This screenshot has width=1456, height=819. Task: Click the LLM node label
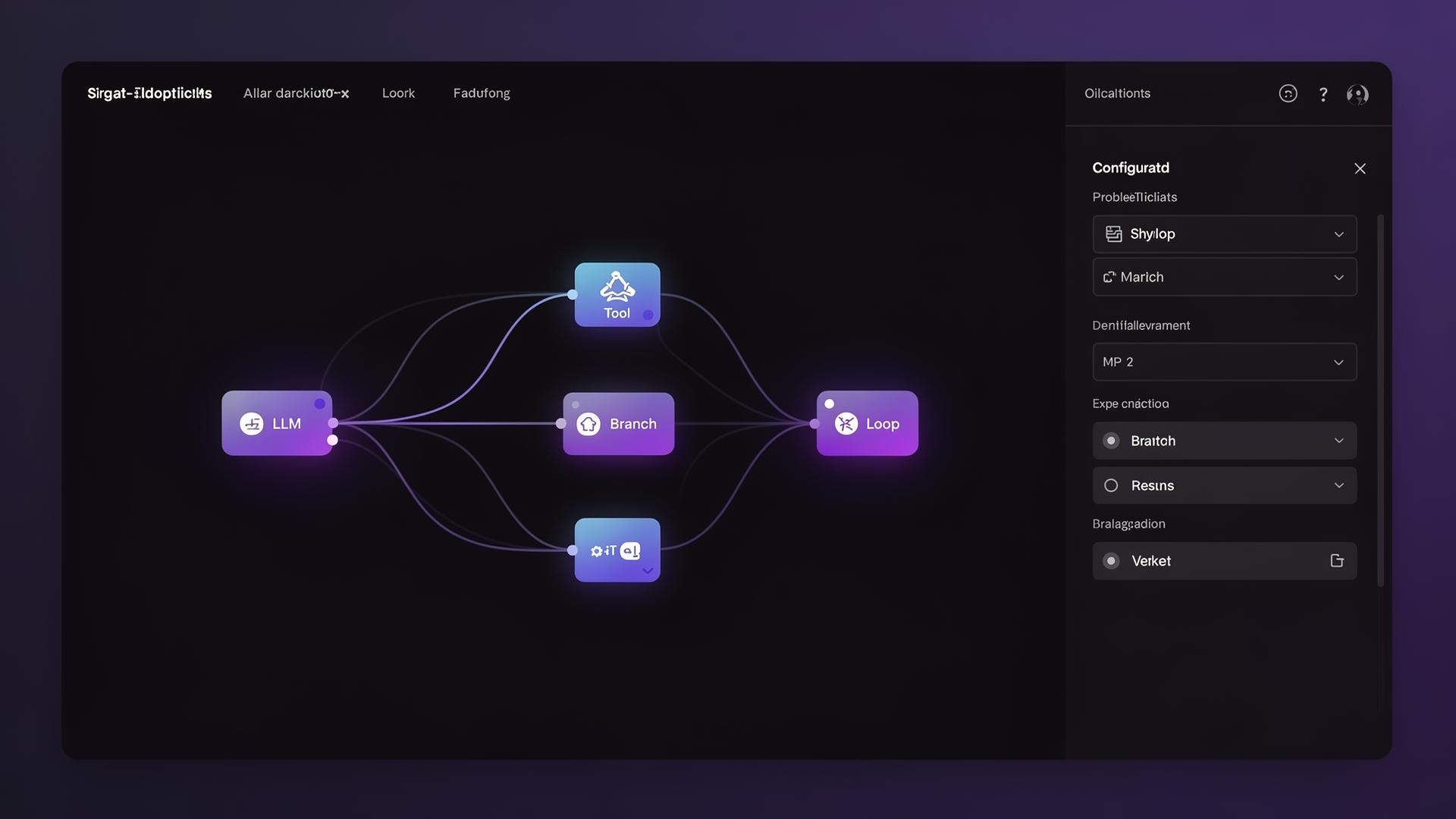click(287, 424)
